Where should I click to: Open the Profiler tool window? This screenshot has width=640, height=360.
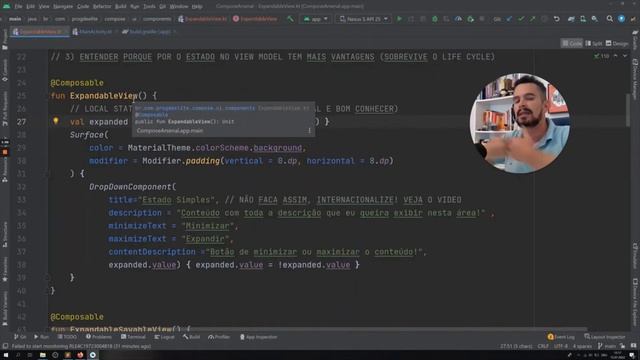pyautogui.click(x=219, y=337)
